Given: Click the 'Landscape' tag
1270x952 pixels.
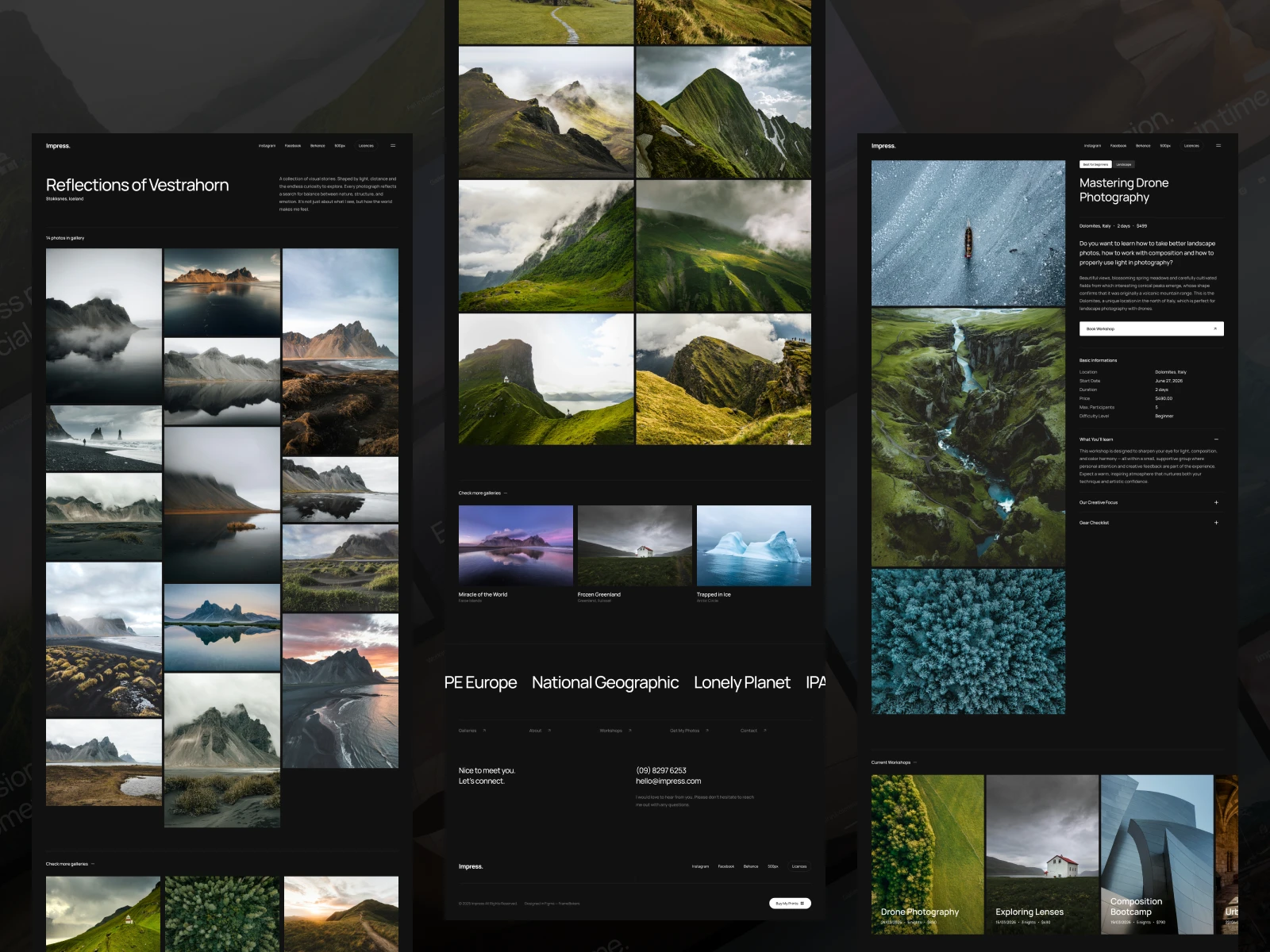Looking at the screenshot, I should coord(1124,164).
